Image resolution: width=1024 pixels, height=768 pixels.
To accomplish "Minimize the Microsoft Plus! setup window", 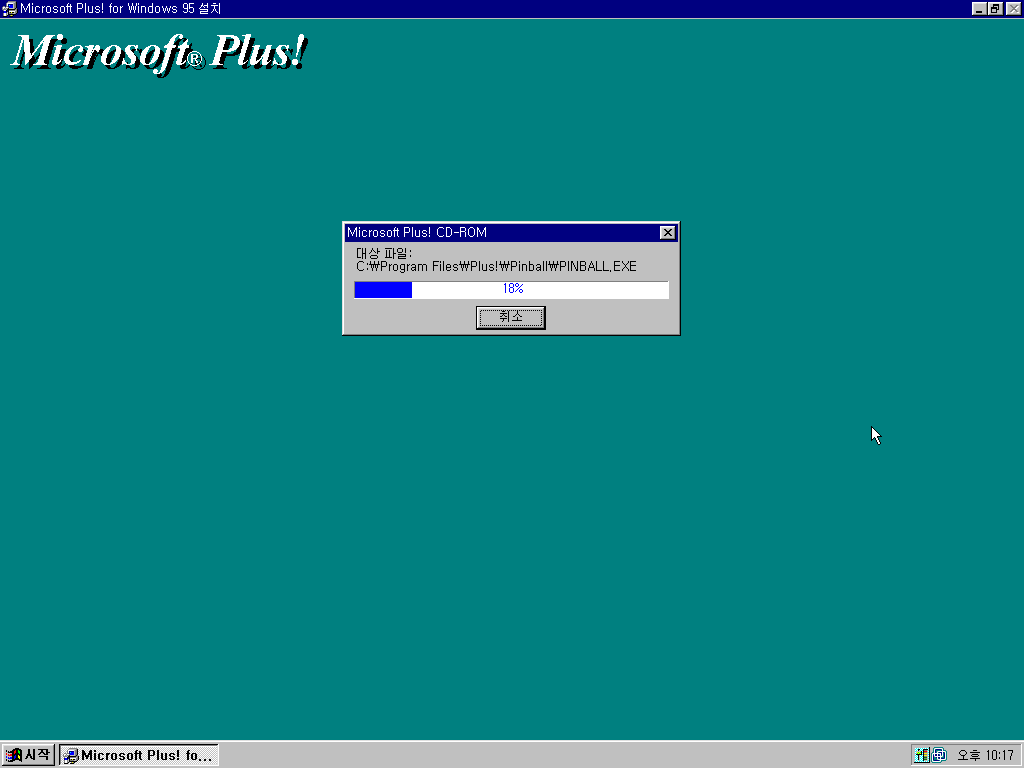I will [978, 8].
